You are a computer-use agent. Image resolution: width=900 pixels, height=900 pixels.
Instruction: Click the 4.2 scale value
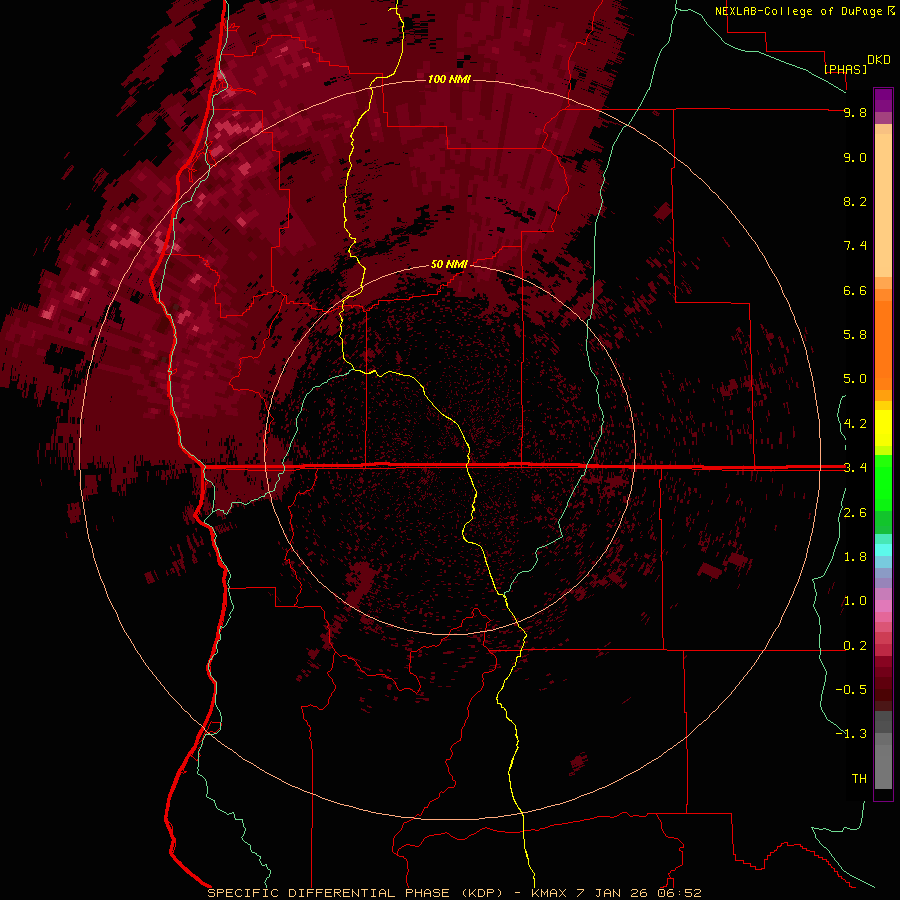tap(855, 424)
